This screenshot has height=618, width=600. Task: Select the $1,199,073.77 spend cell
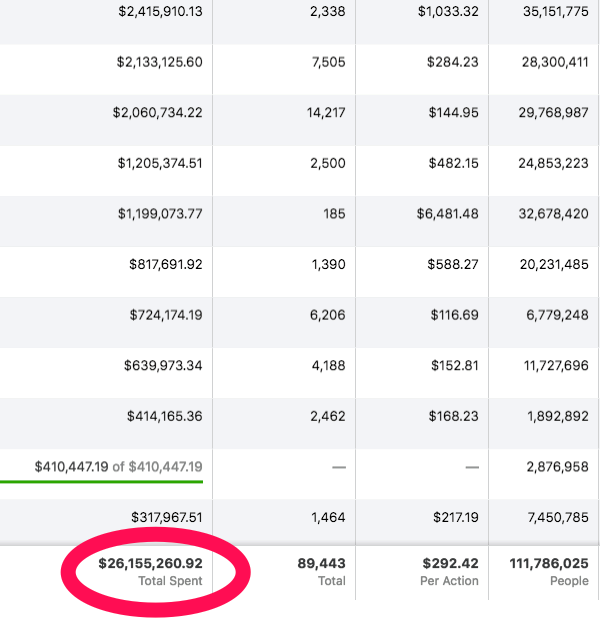click(x=160, y=214)
